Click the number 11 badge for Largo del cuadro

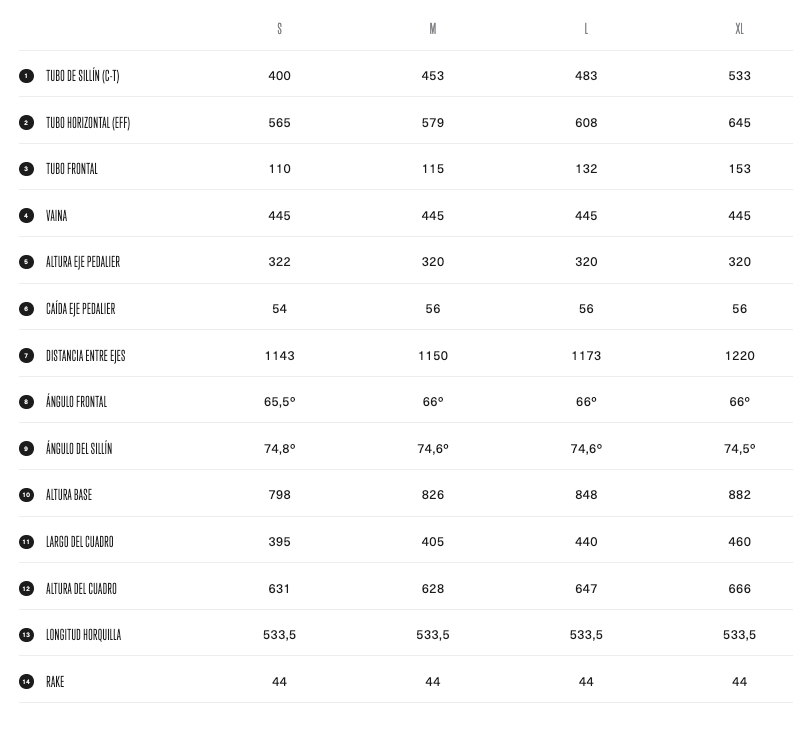[x=27, y=542]
